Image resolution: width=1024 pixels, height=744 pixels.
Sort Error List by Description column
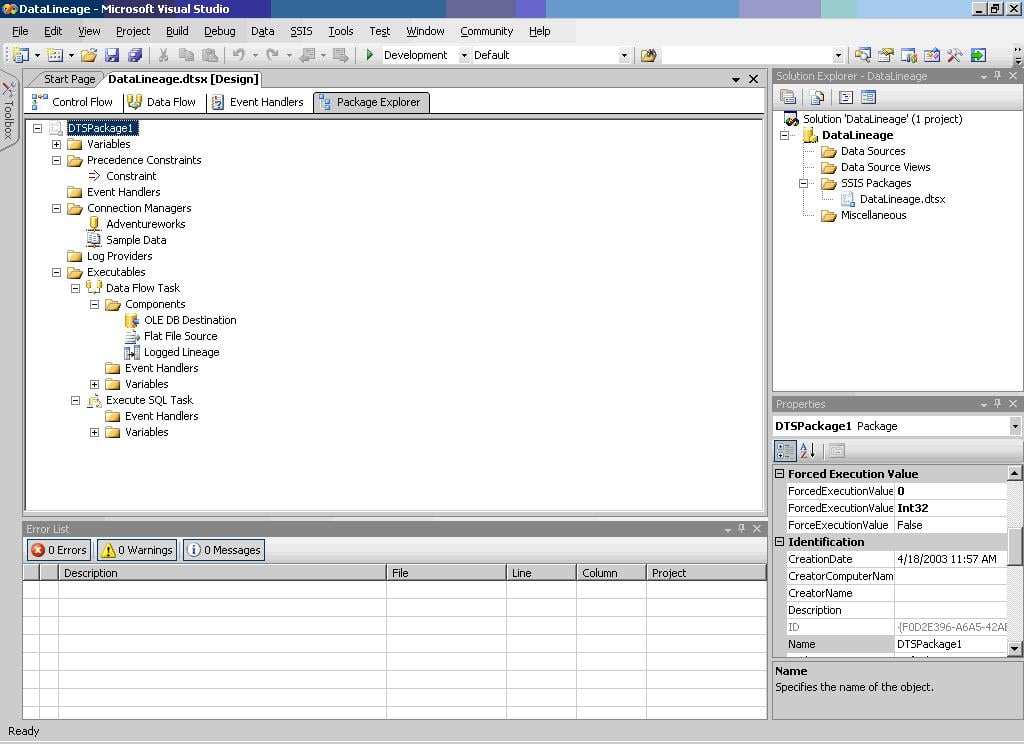pos(222,573)
